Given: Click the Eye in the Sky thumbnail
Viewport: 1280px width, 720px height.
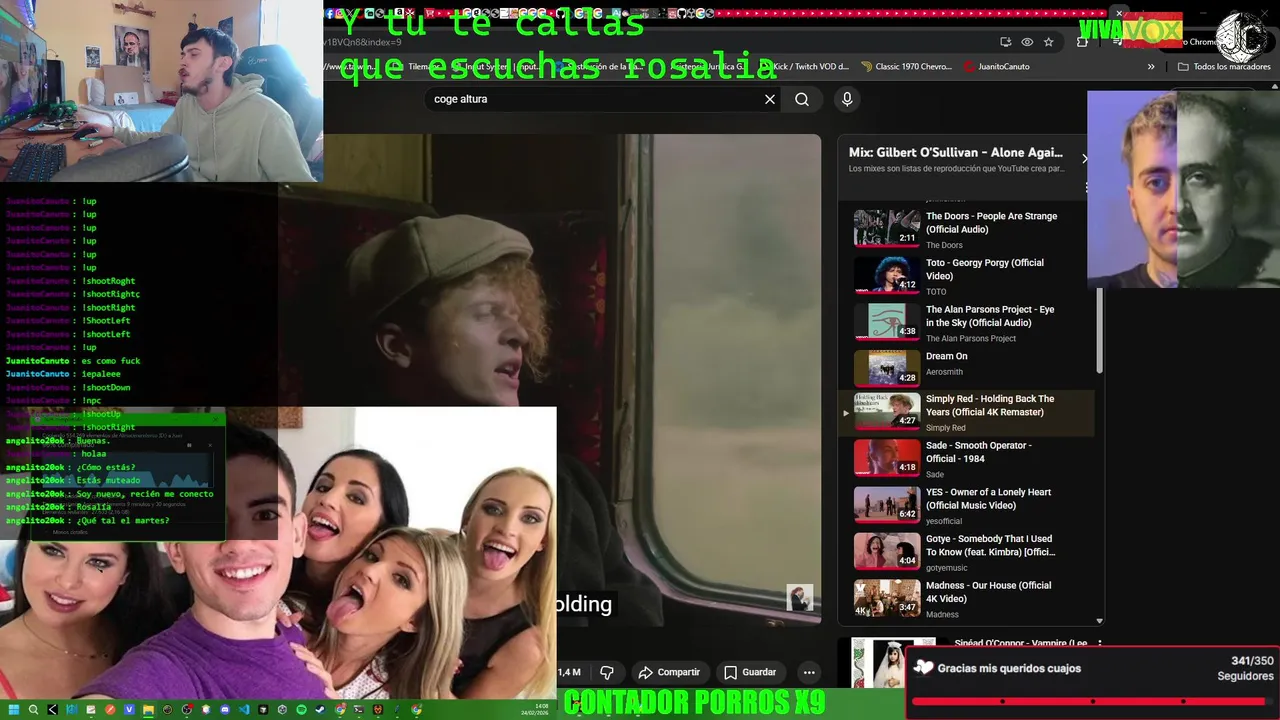Looking at the screenshot, I should coord(887,321).
